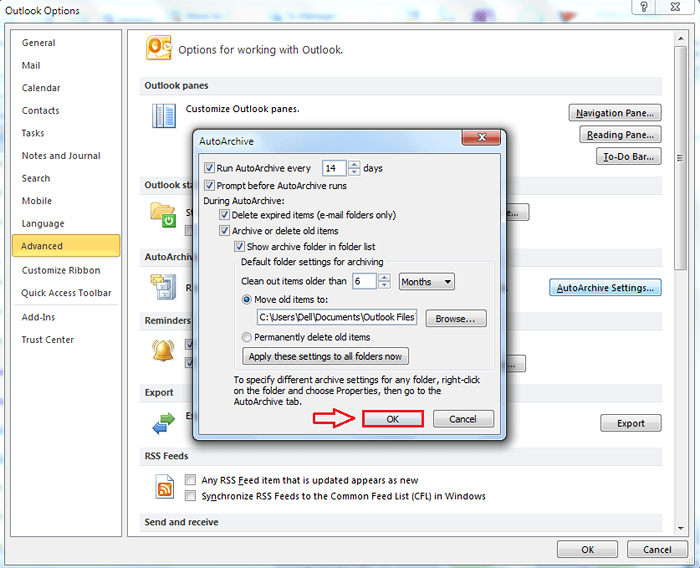This screenshot has width=700, height=568.
Task: Click Cancel in the AutoArchive dialog
Action: tap(463, 419)
